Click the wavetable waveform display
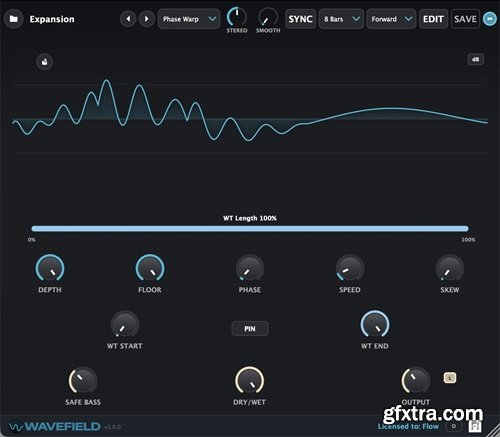This screenshot has width=500, height=437. coord(250,119)
